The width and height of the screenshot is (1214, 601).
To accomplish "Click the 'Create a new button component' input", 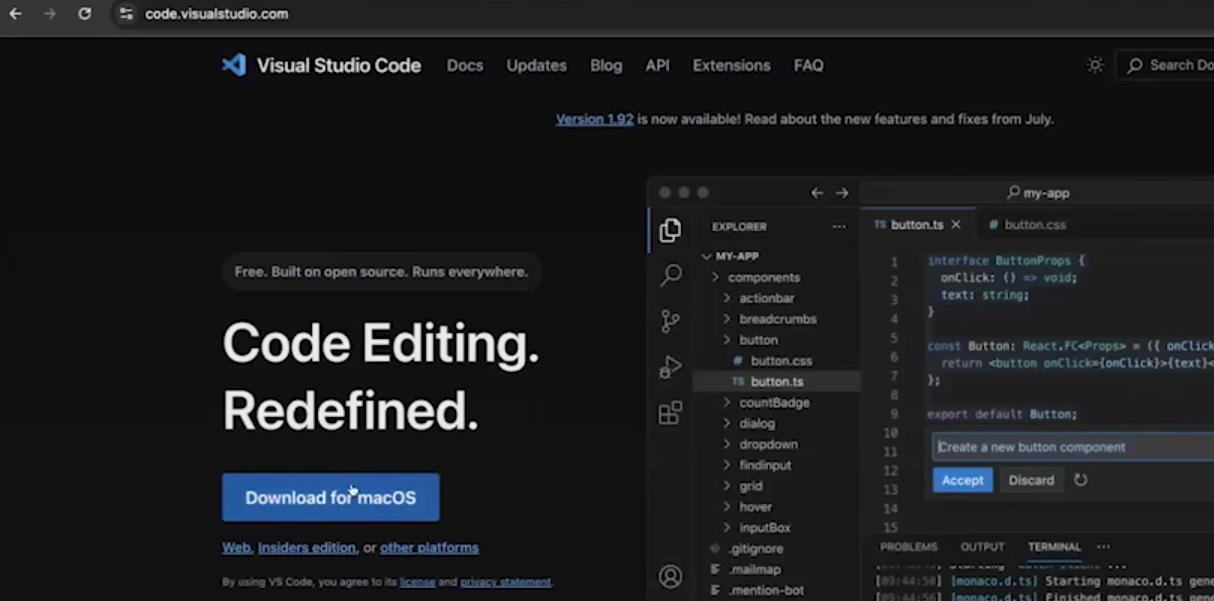I will pyautogui.click(x=1073, y=447).
